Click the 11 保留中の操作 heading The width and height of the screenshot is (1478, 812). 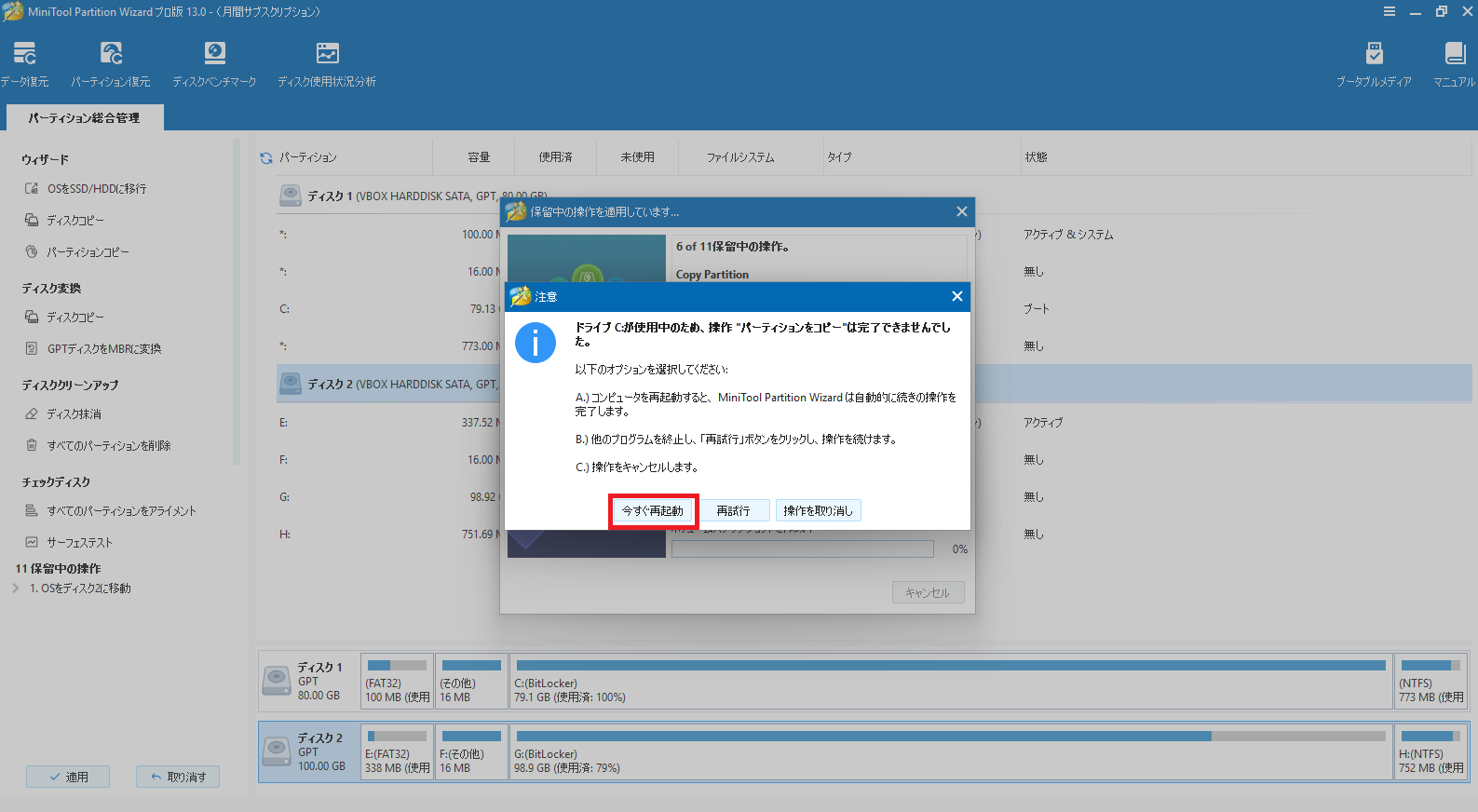(x=58, y=568)
